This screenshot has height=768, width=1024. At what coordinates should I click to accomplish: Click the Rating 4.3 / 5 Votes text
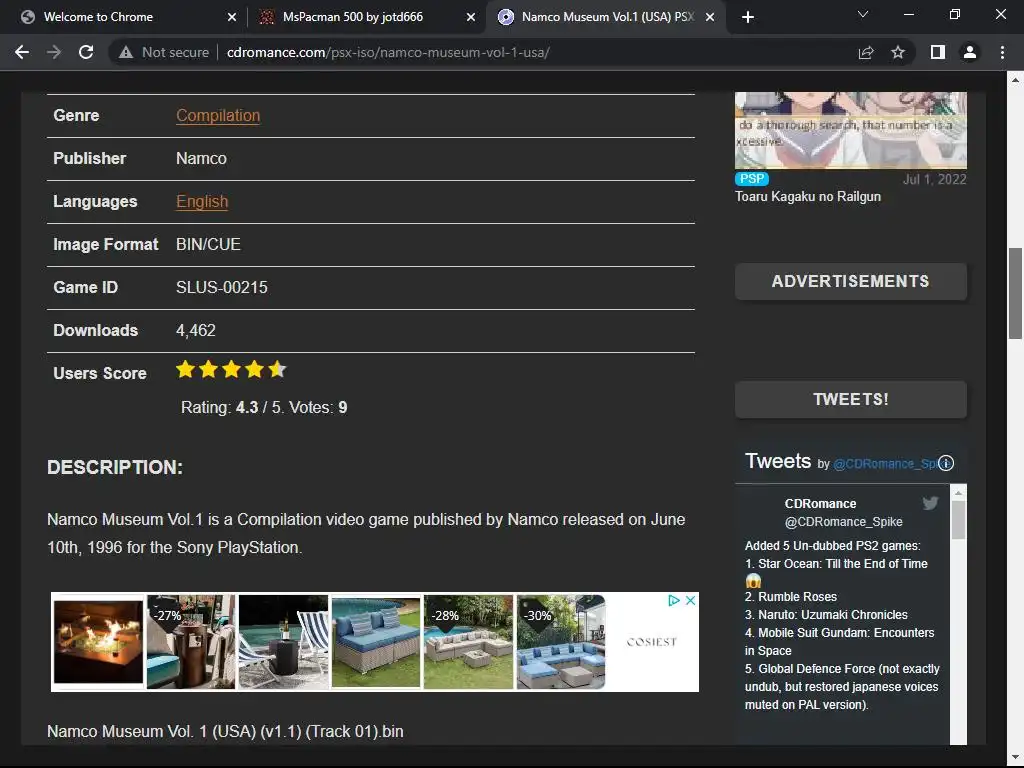click(x=264, y=408)
